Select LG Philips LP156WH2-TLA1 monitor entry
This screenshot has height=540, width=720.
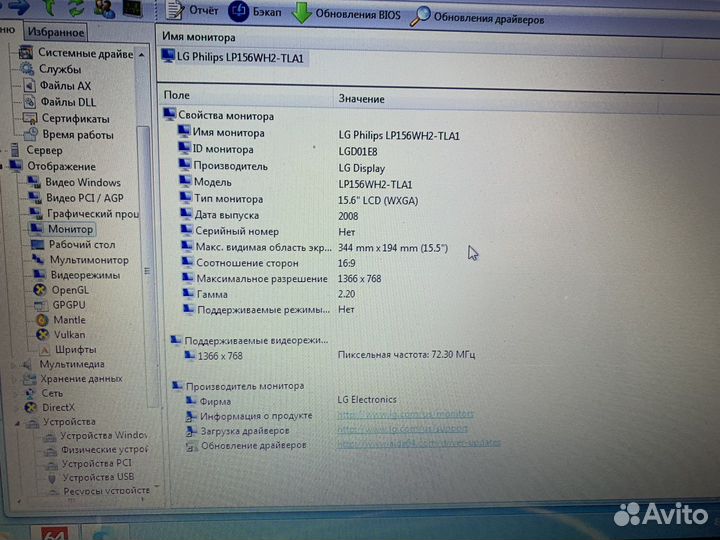233,58
